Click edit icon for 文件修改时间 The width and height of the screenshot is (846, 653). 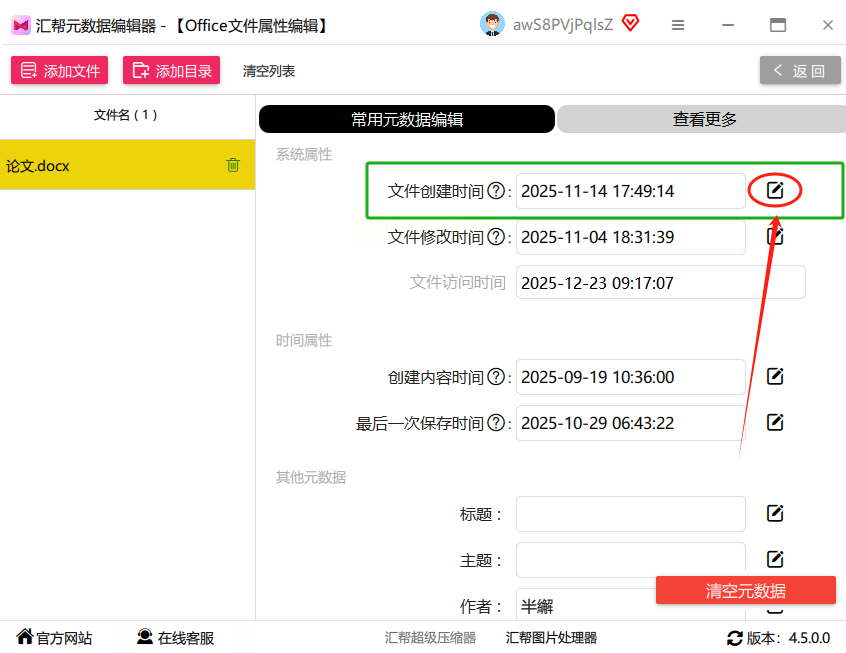[775, 236]
